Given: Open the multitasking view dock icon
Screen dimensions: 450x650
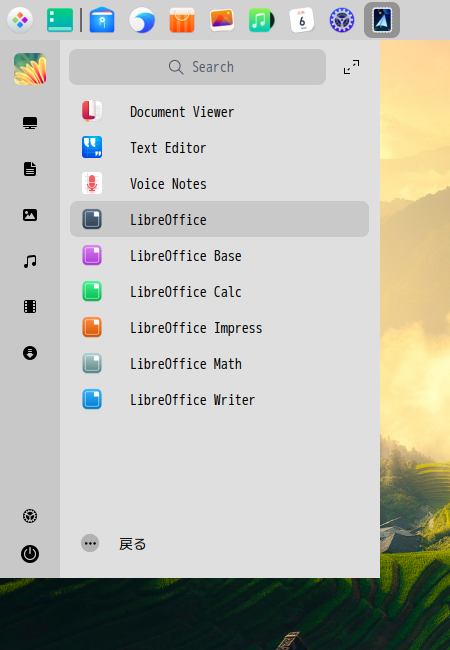Looking at the screenshot, I should 60,20.
